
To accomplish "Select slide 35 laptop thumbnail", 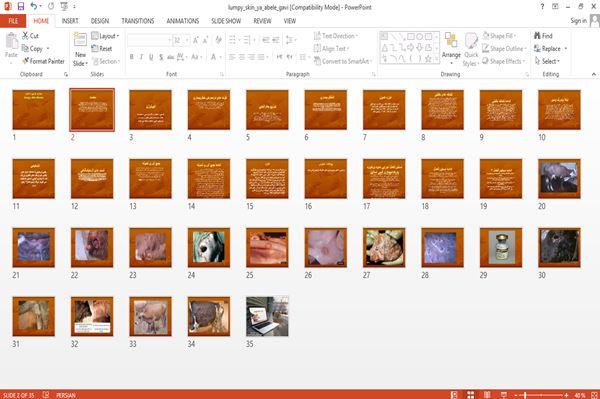I will click(x=267, y=316).
